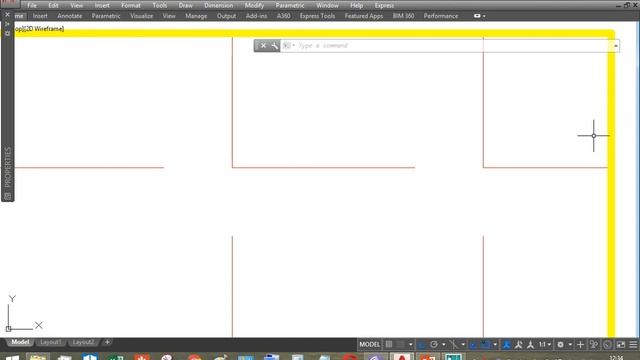The image size is (640, 360).
Task: Expand the isometric drafting dropdown arrow
Action: pyautogui.click(x=463, y=344)
